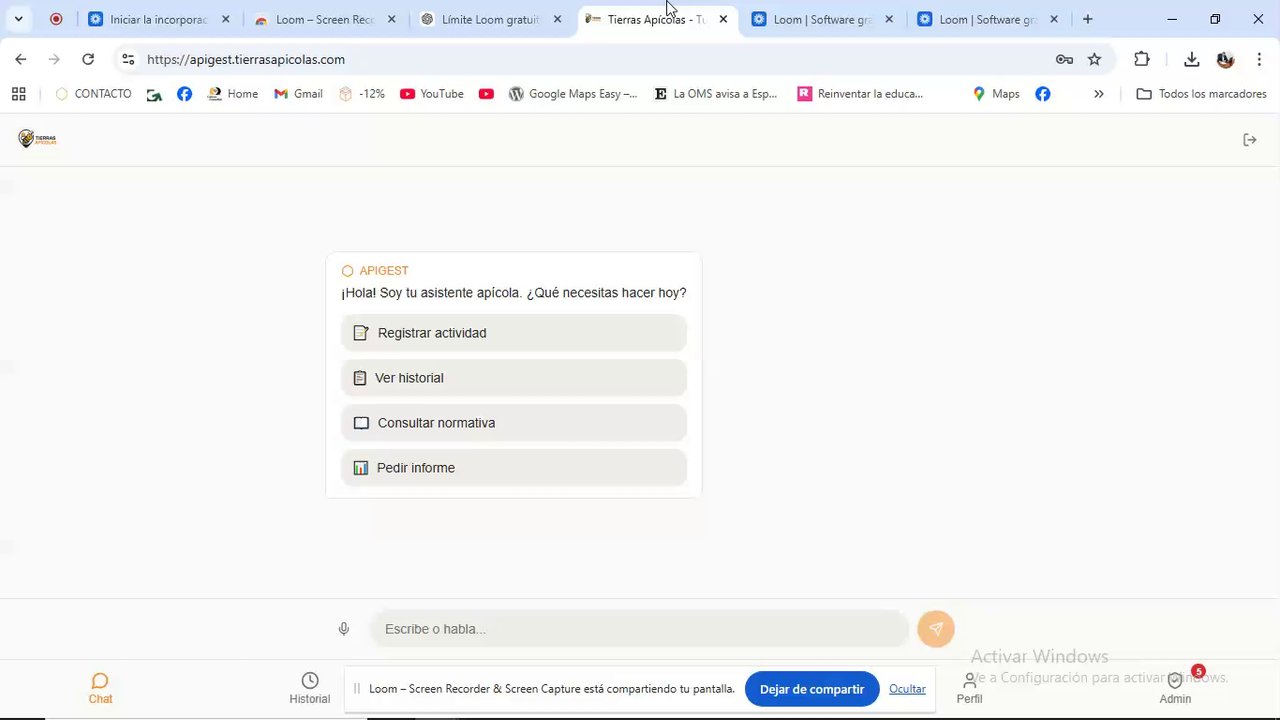Open the Perfil tab in bottom navigation

point(969,688)
